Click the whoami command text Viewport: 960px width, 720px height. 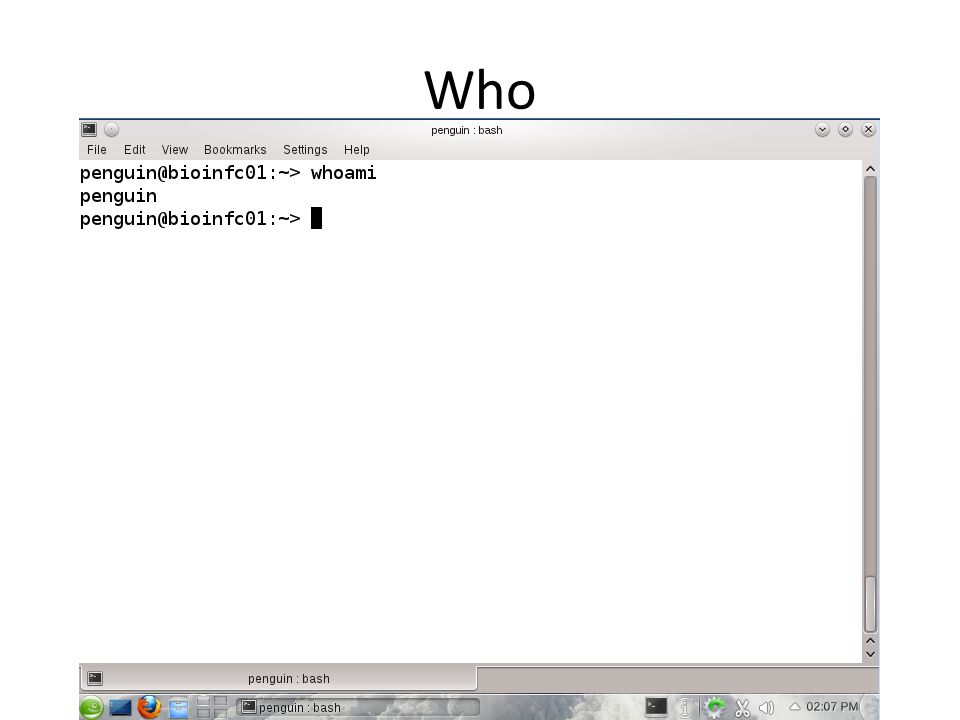343,173
